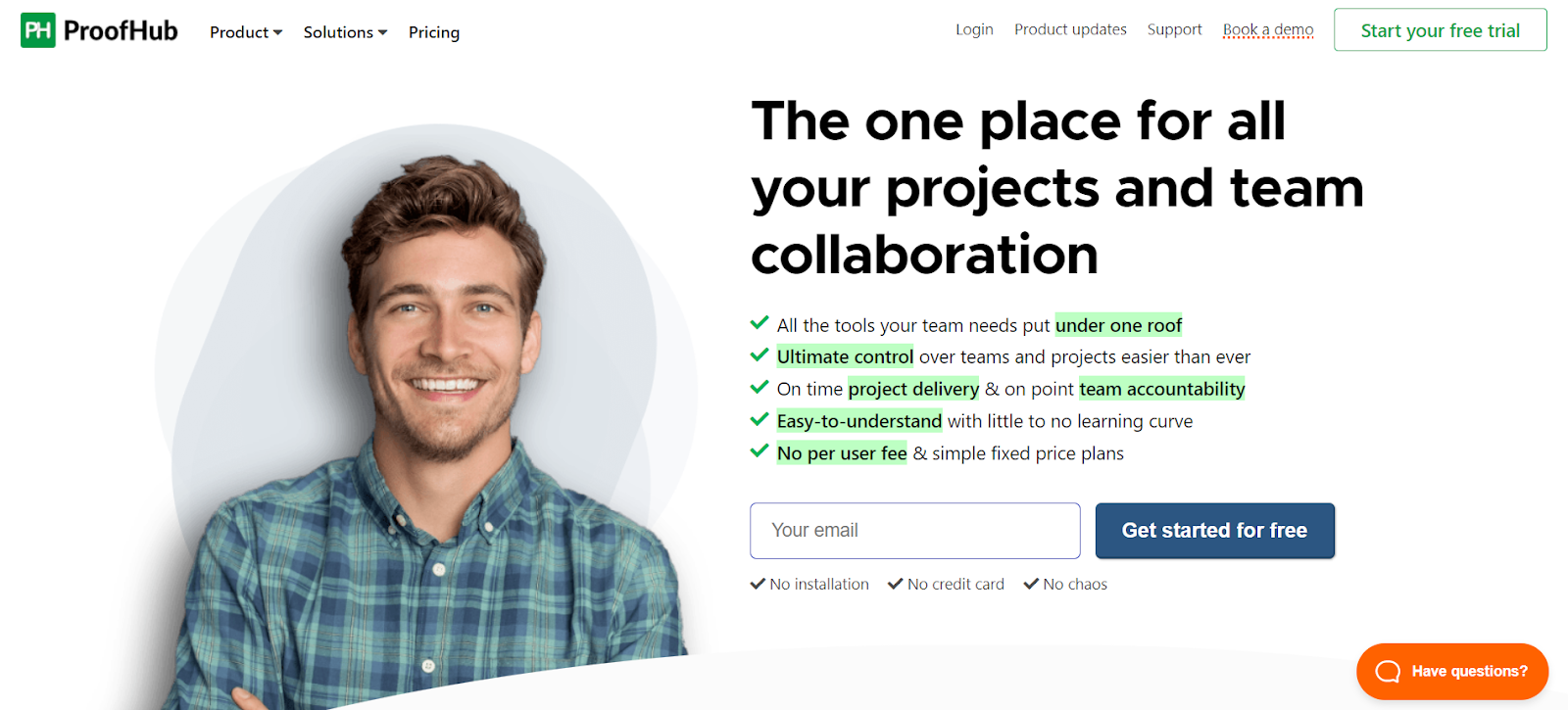Expand the Solutions dropdown menu

(x=345, y=32)
